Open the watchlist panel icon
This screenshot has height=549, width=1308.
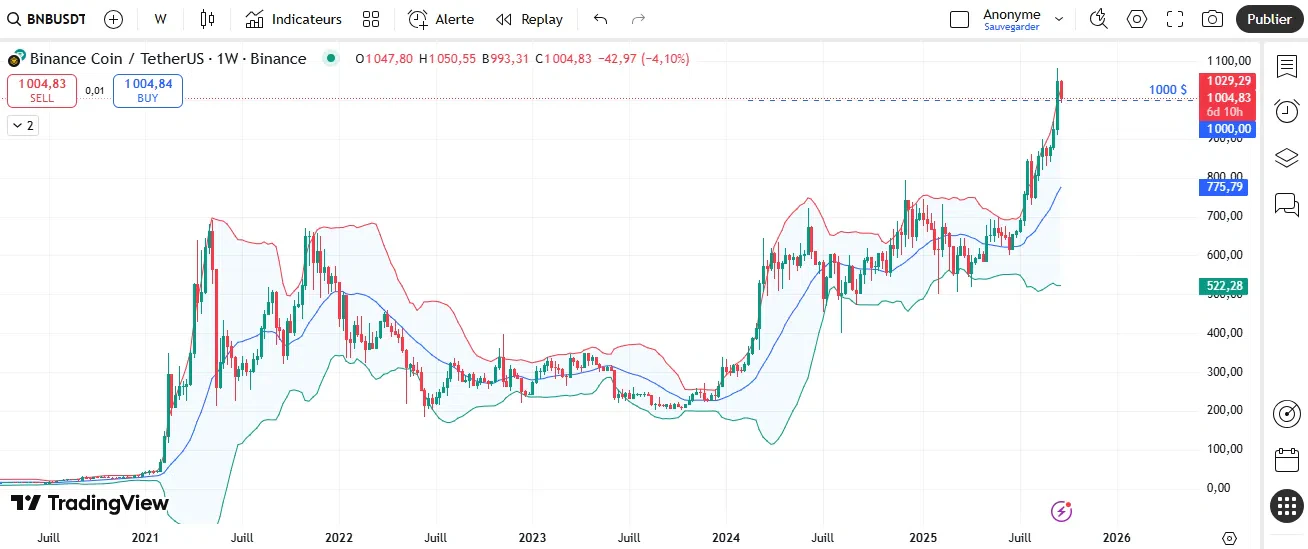1286,66
